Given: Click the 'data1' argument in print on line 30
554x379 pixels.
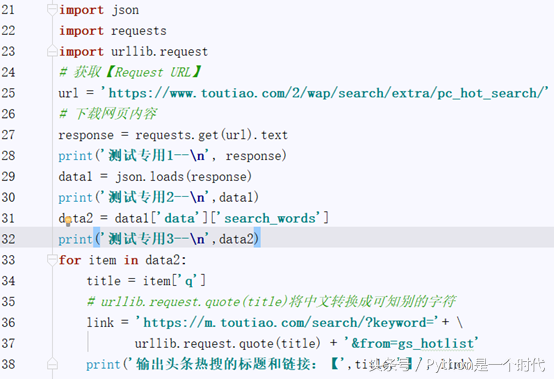Looking at the screenshot, I should click(x=236, y=197).
